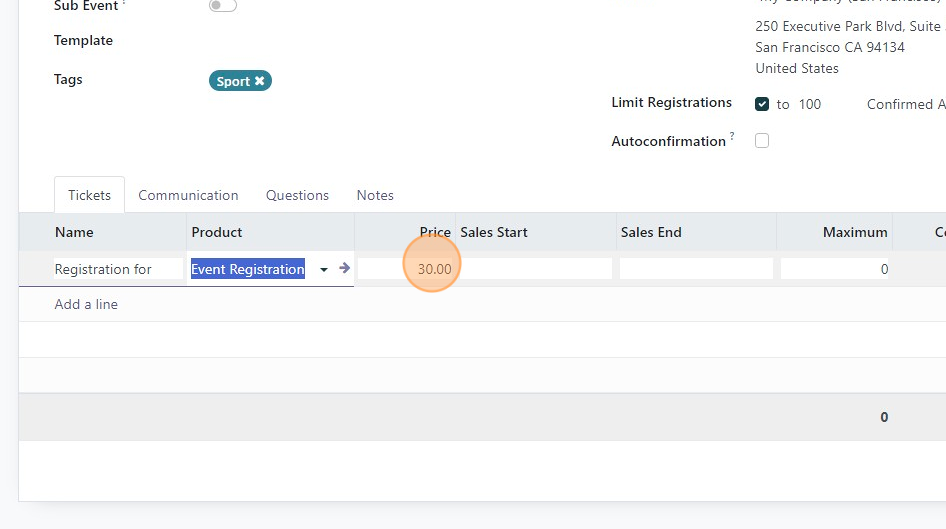This screenshot has height=529, width=946.
Task: Edit the ticket Name field 'Registration for'
Action: pyautogui.click(x=118, y=269)
